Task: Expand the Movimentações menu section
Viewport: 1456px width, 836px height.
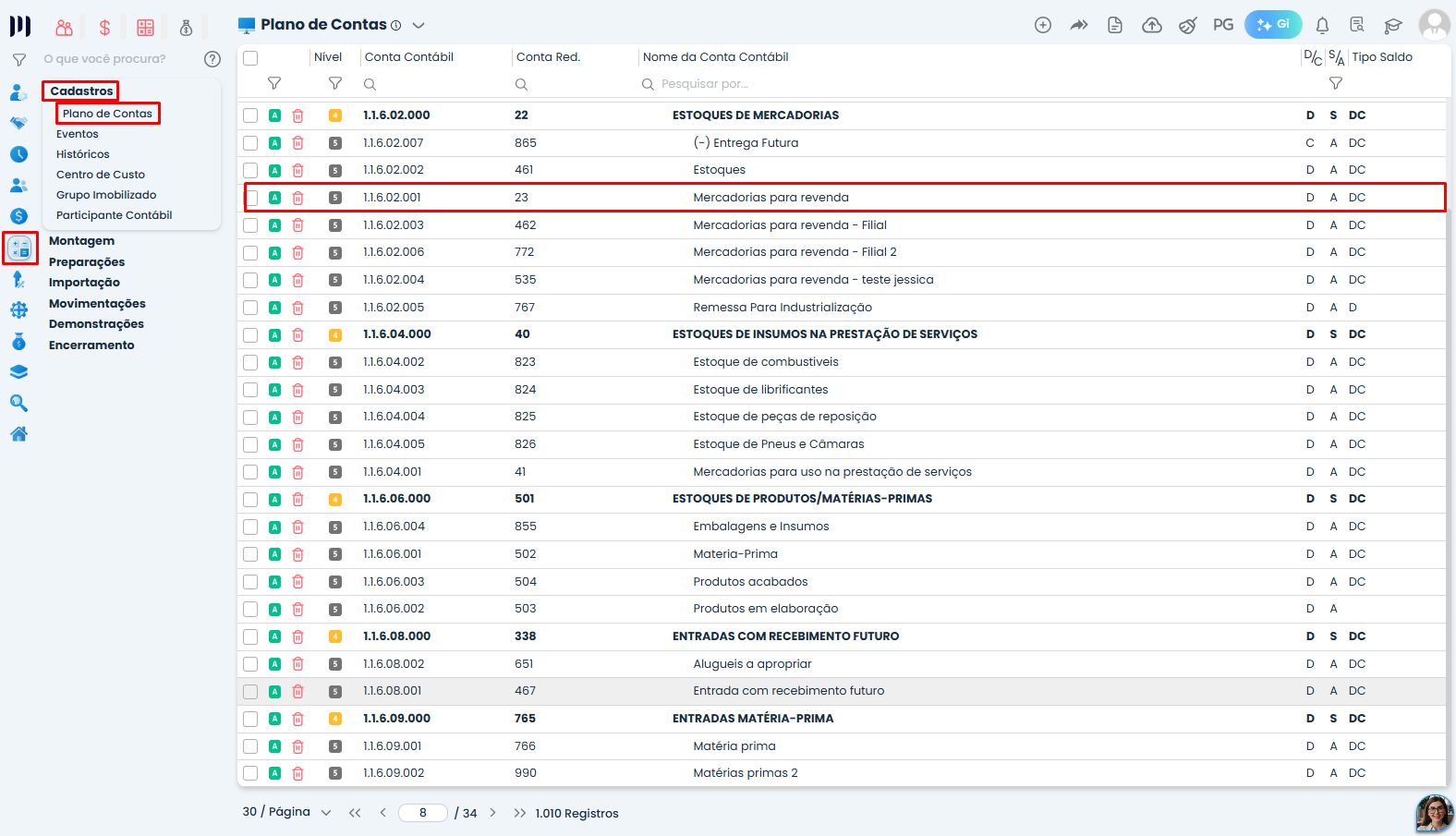Action: (x=97, y=304)
